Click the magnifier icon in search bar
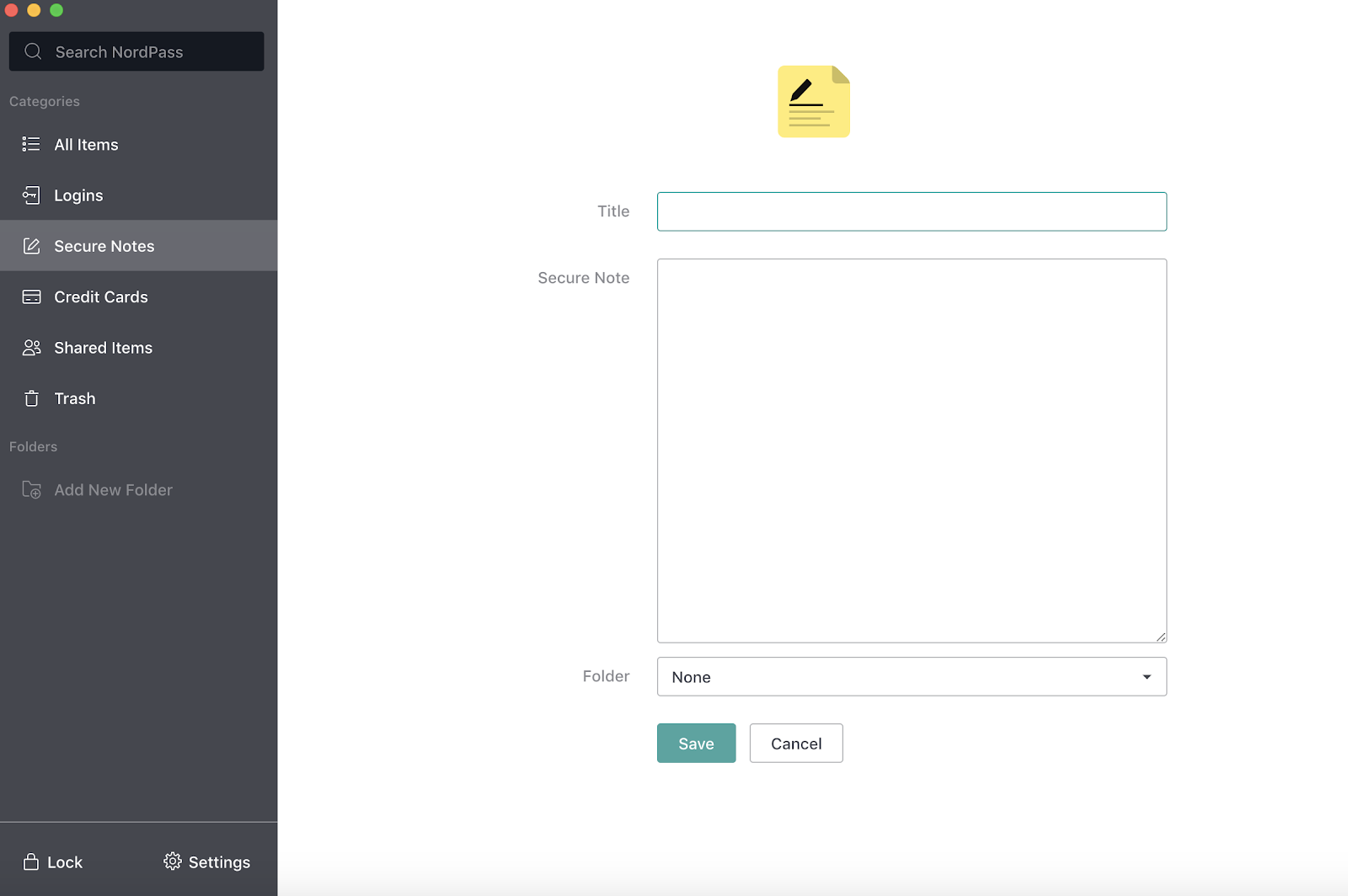Viewport: 1348px width, 896px height. point(33,51)
